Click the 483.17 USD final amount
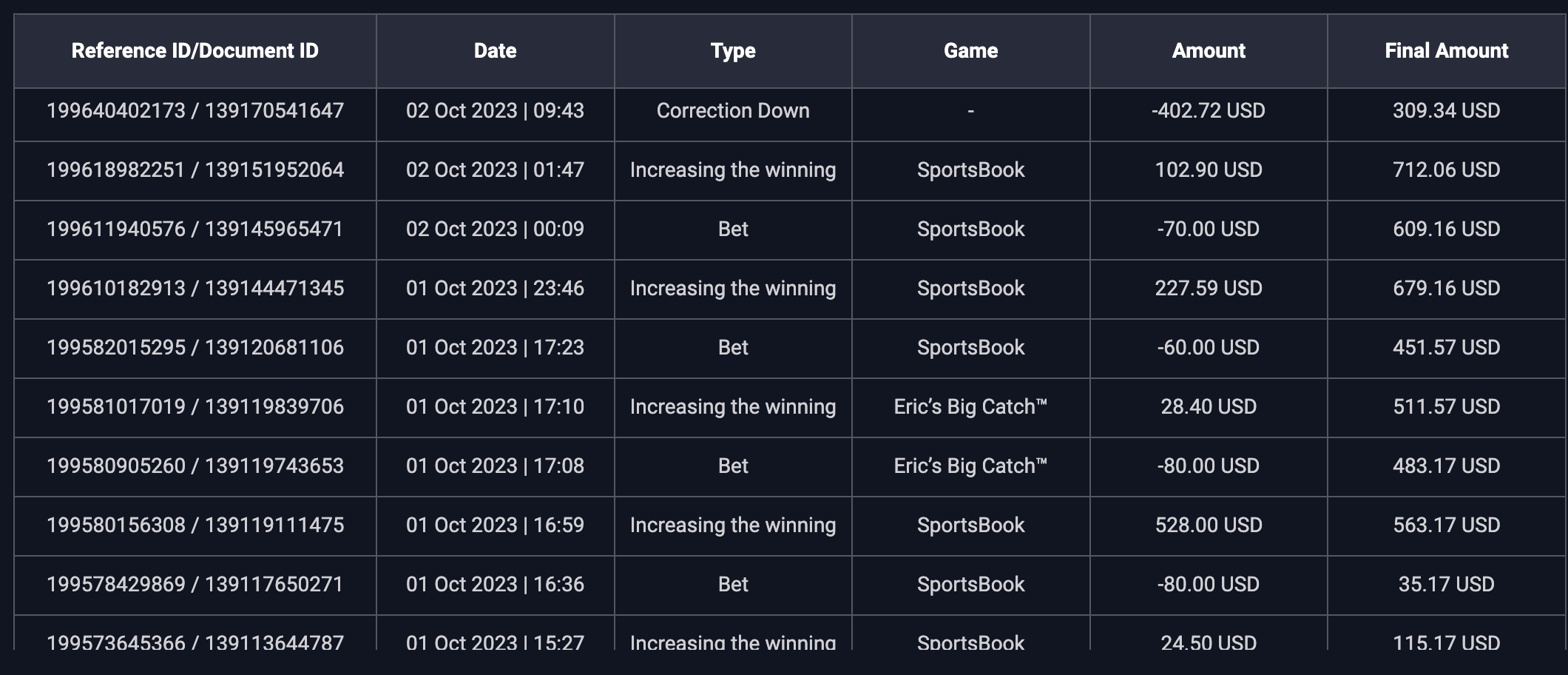 point(1446,466)
